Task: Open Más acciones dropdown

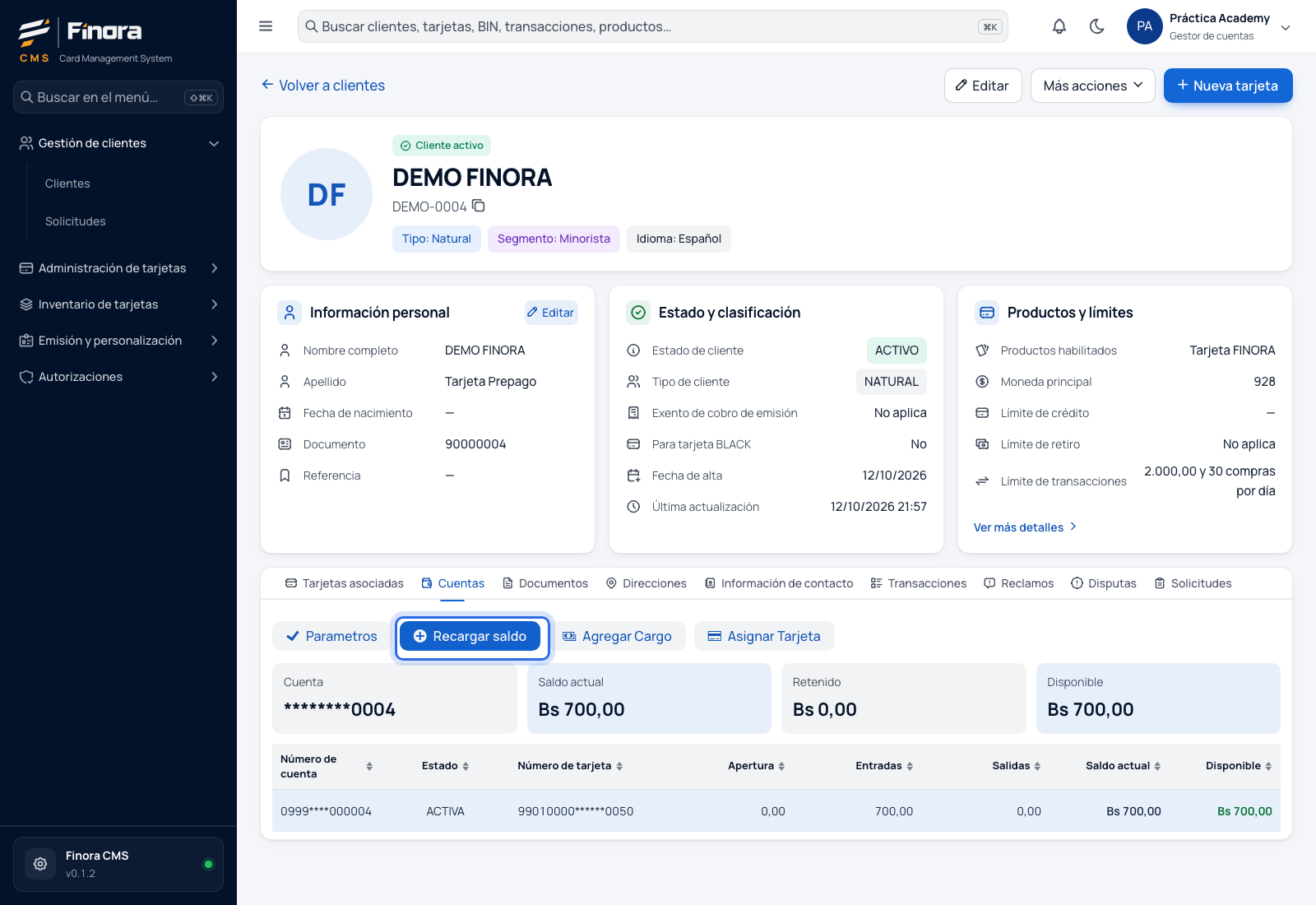Action: pyautogui.click(x=1093, y=86)
